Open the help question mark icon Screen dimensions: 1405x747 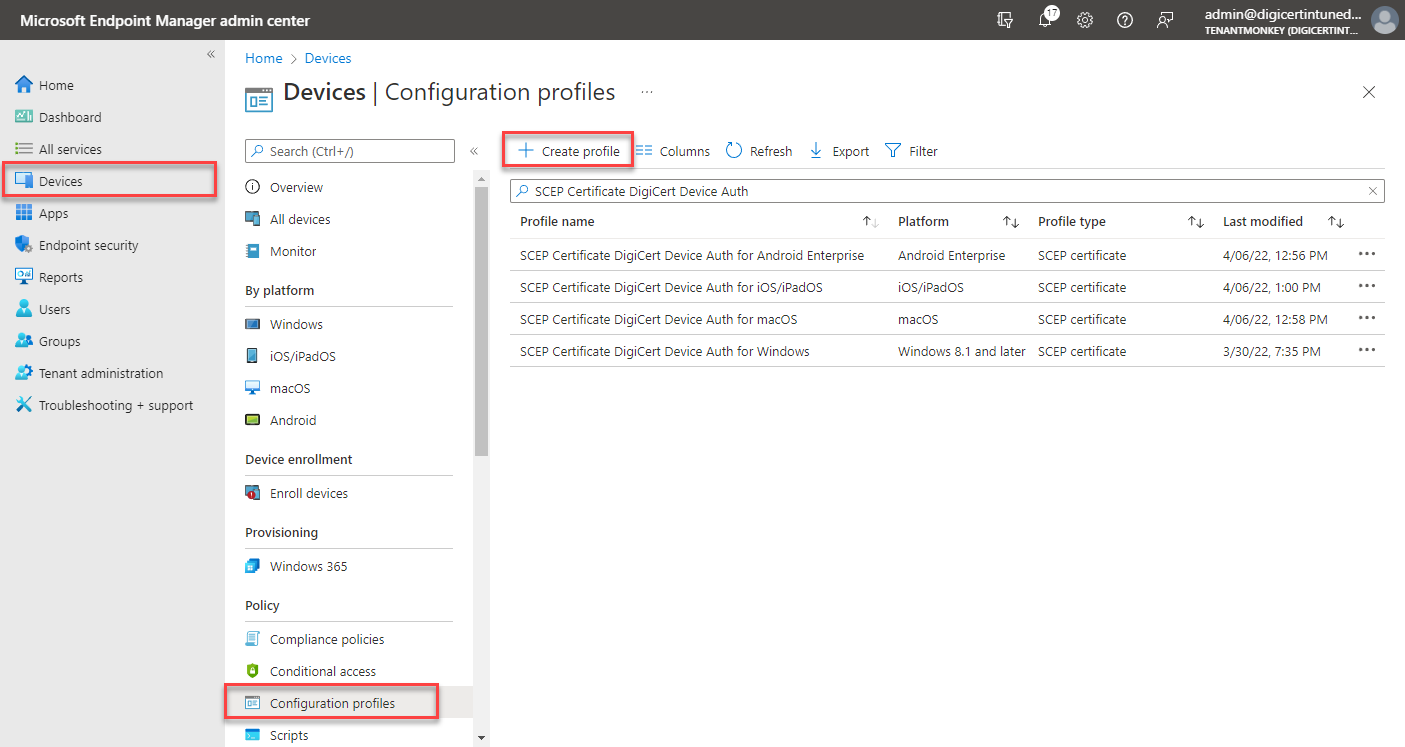(x=1125, y=20)
